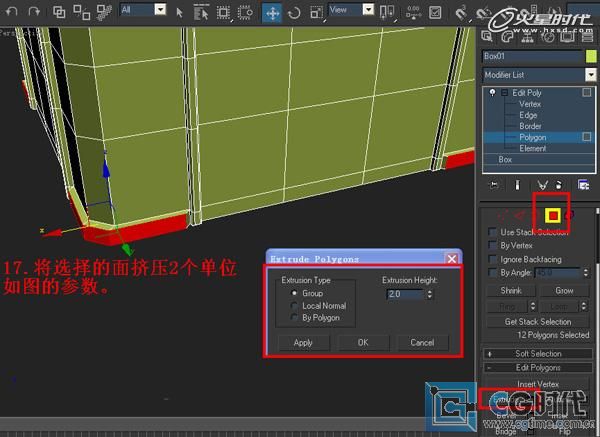Viewport: 600px width, 437px height.
Task: Toggle keyboard shortcut override icon
Action: pyautogui.click(x=435, y=13)
